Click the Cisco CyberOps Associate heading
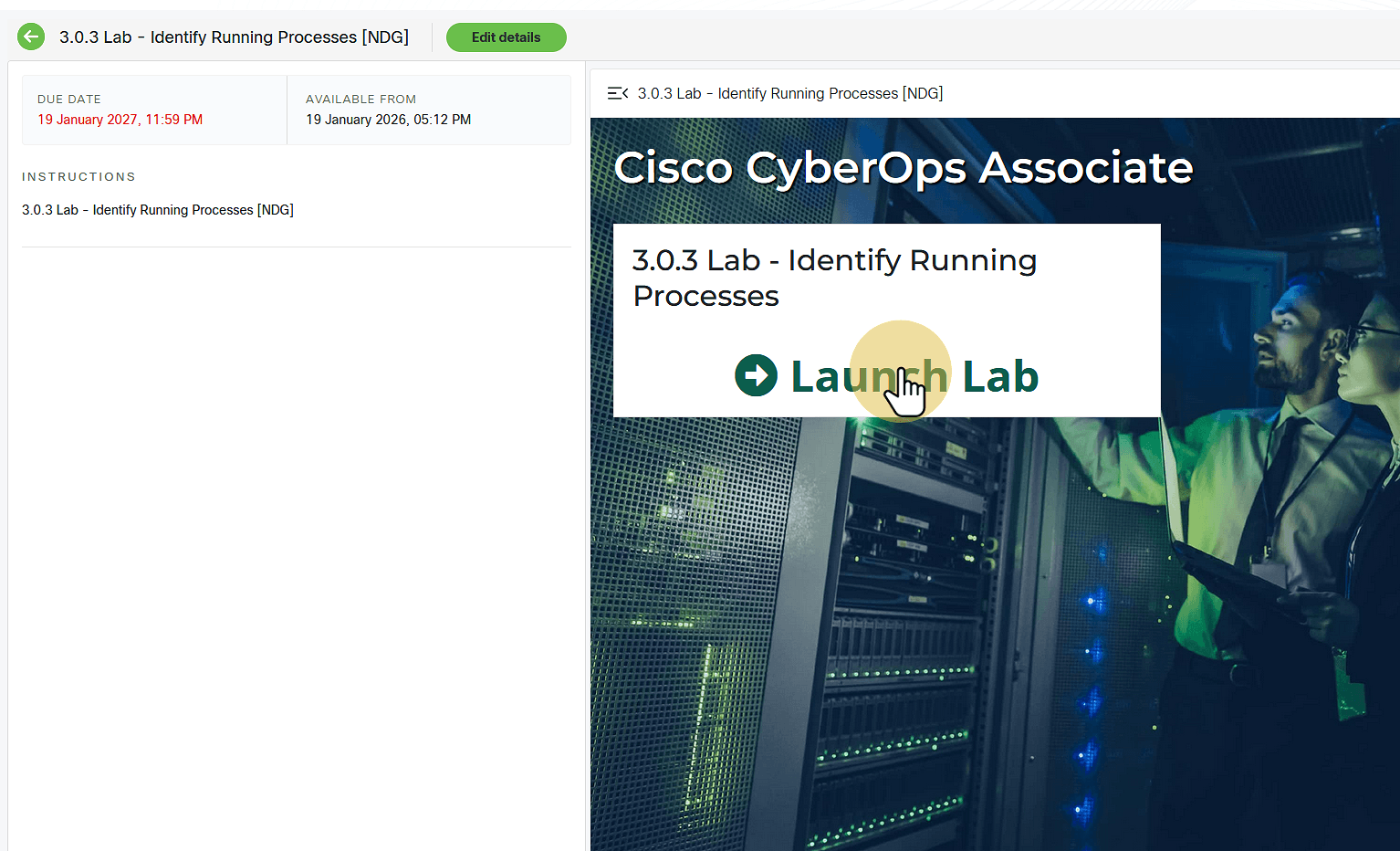Image resolution: width=1400 pixels, height=851 pixels. coord(904,168)
